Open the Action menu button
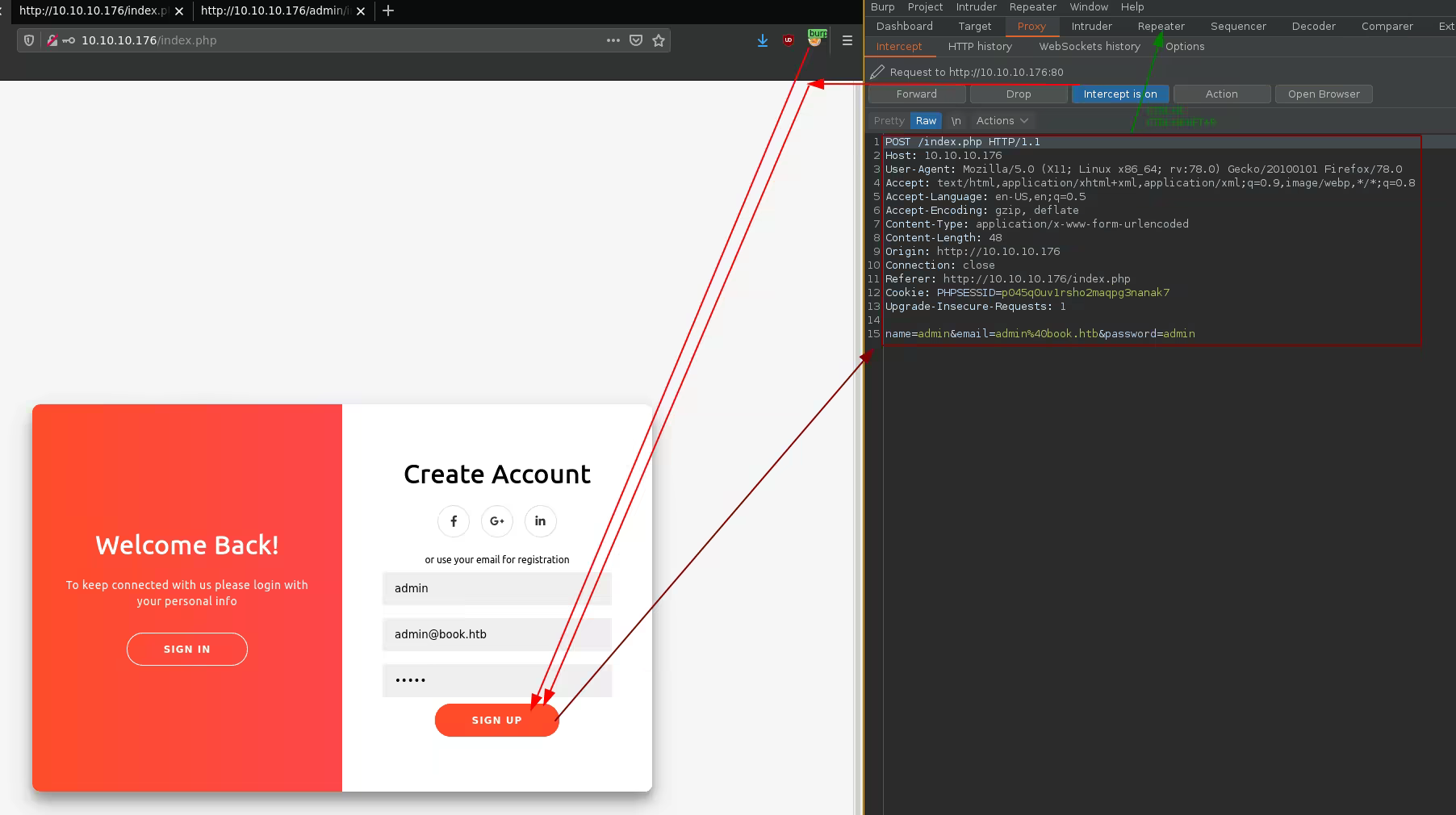 click(1221, 94)
